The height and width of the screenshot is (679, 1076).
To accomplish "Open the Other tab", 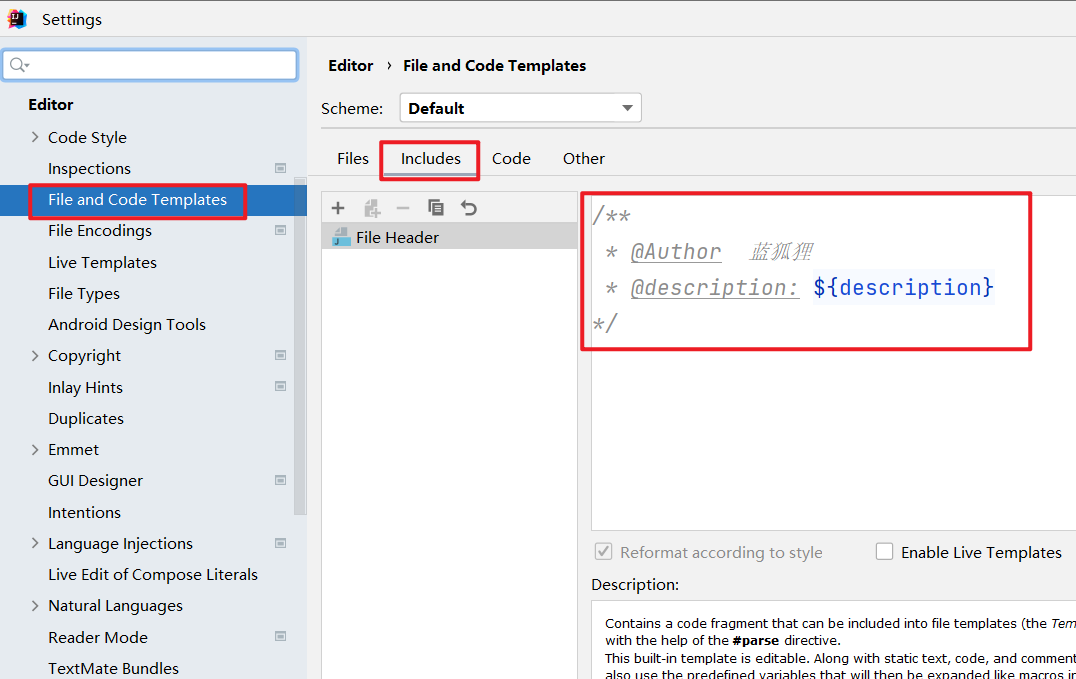I will click(x=583, y=158).
